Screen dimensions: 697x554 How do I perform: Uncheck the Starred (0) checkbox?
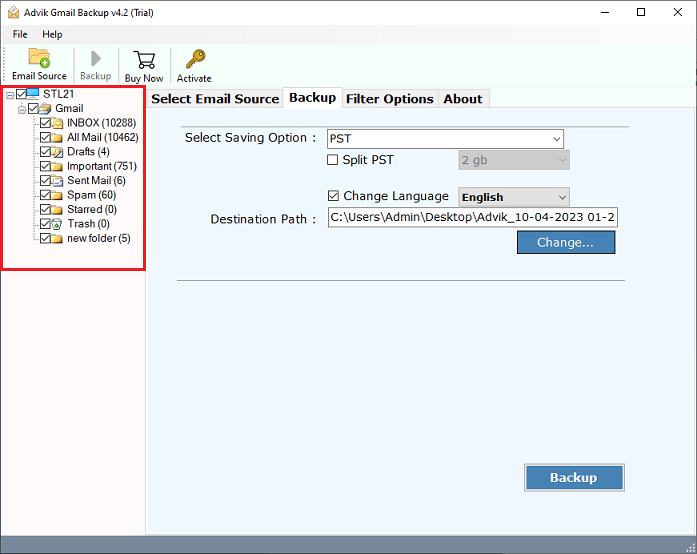click(45, 209)
